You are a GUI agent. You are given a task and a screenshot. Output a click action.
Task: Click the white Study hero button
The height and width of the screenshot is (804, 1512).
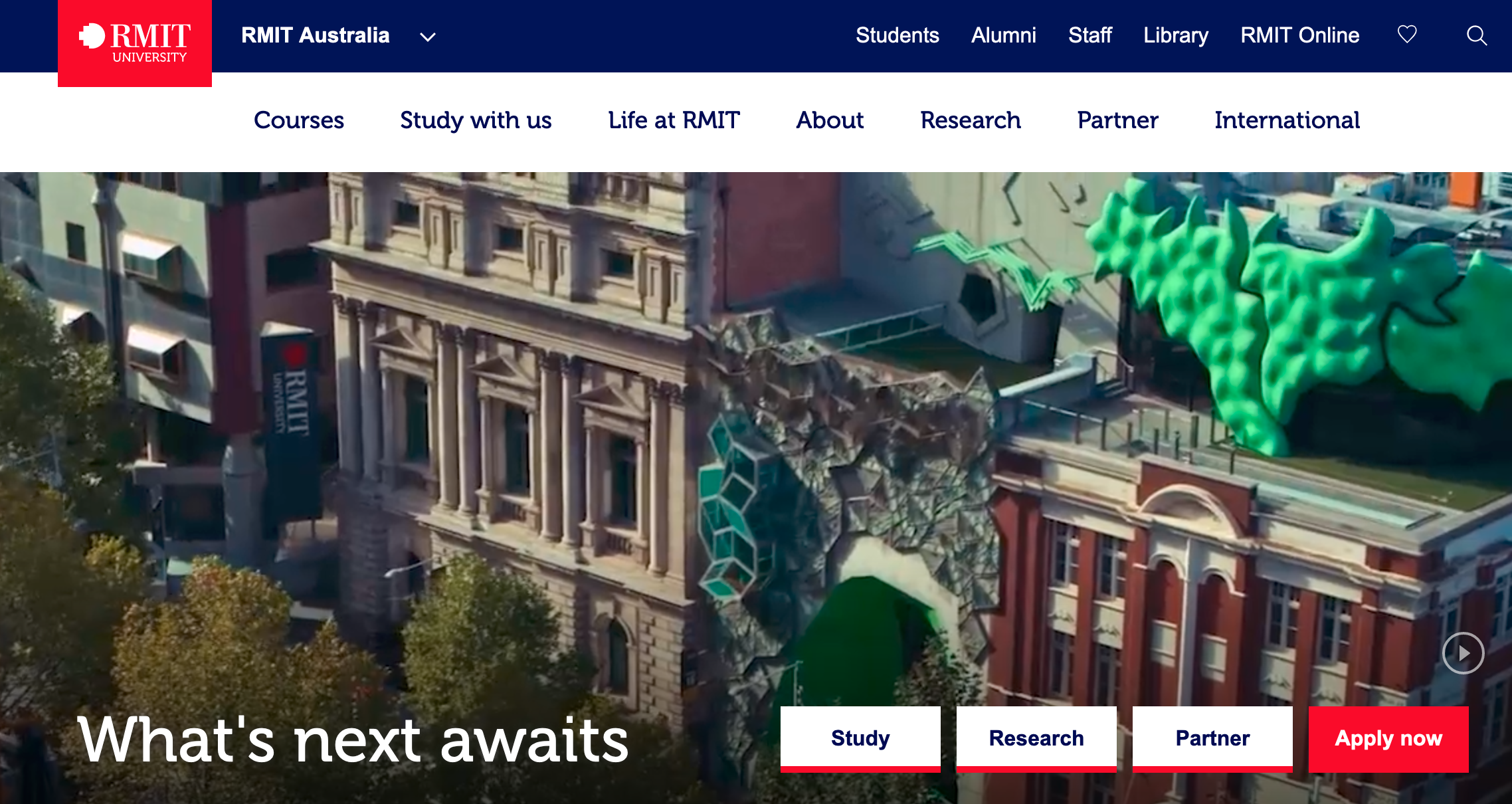tap(860, 738)
